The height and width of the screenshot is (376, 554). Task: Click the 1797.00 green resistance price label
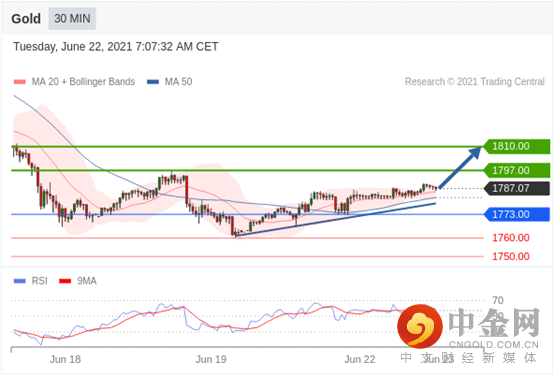click(x=516, y=170)
